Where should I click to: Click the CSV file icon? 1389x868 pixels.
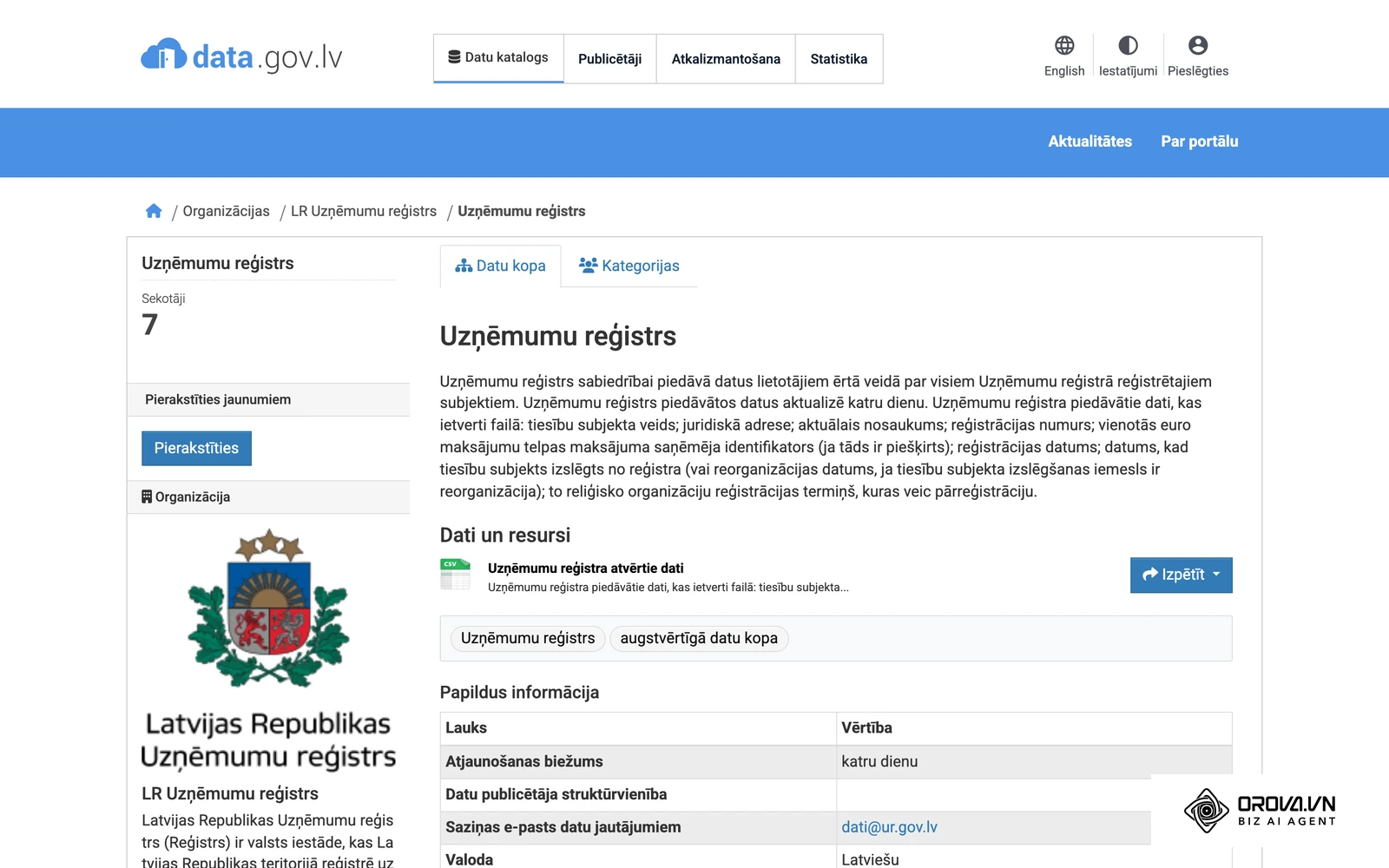pos(455,575)
